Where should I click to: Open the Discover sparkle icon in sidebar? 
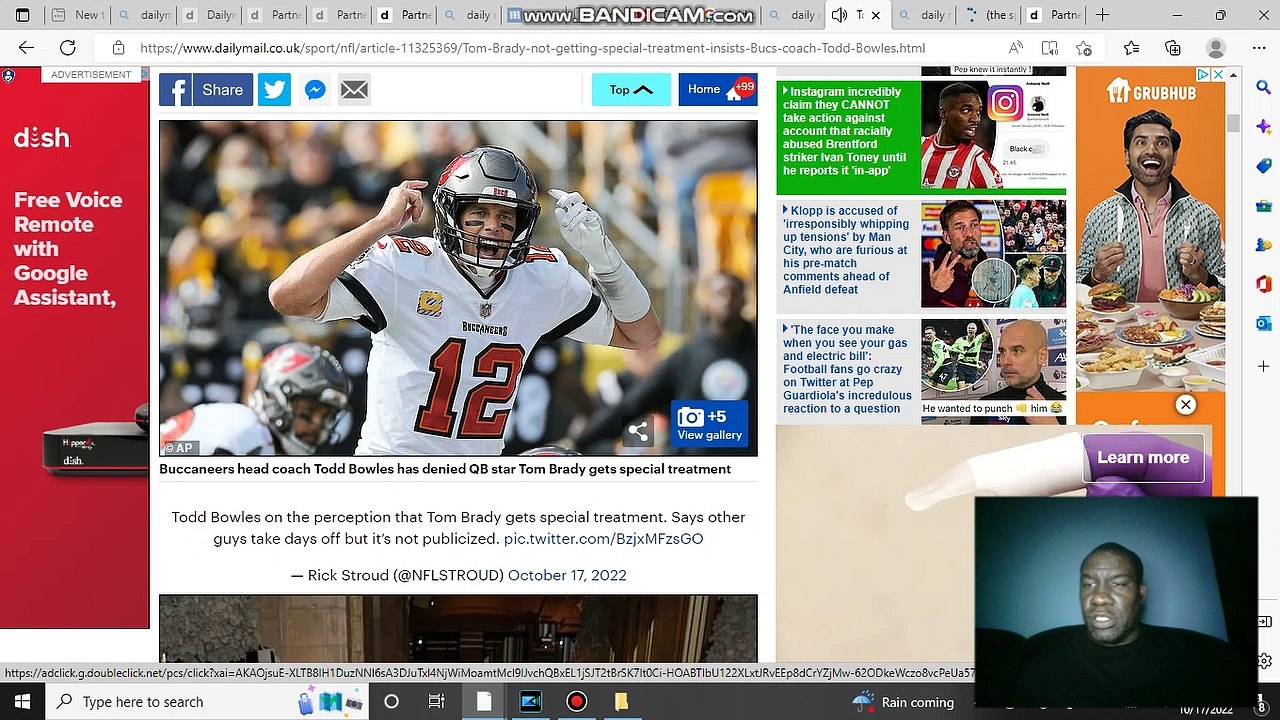pyautogui.click(x=1263, y=127)
